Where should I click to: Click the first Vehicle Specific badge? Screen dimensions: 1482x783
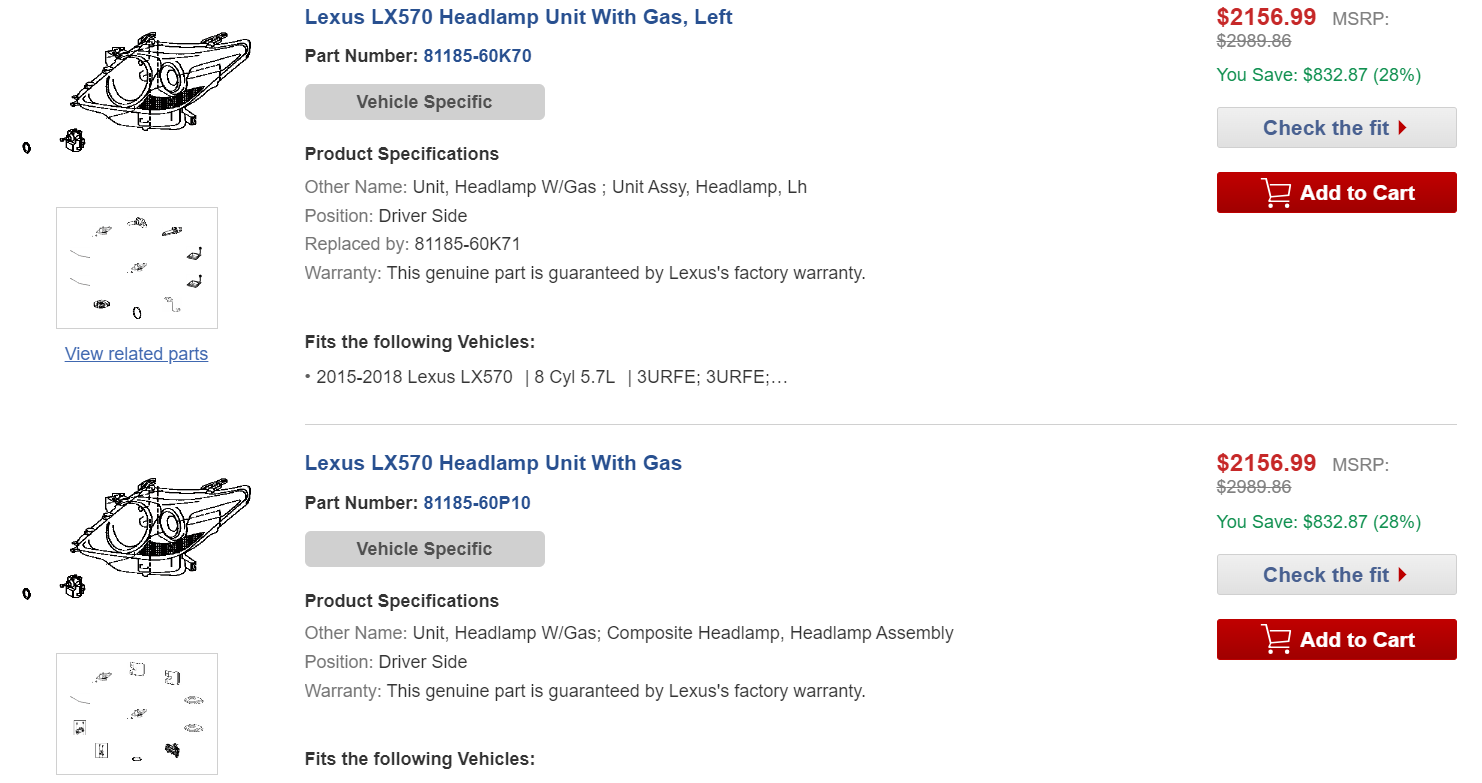(x=424, y=102)
